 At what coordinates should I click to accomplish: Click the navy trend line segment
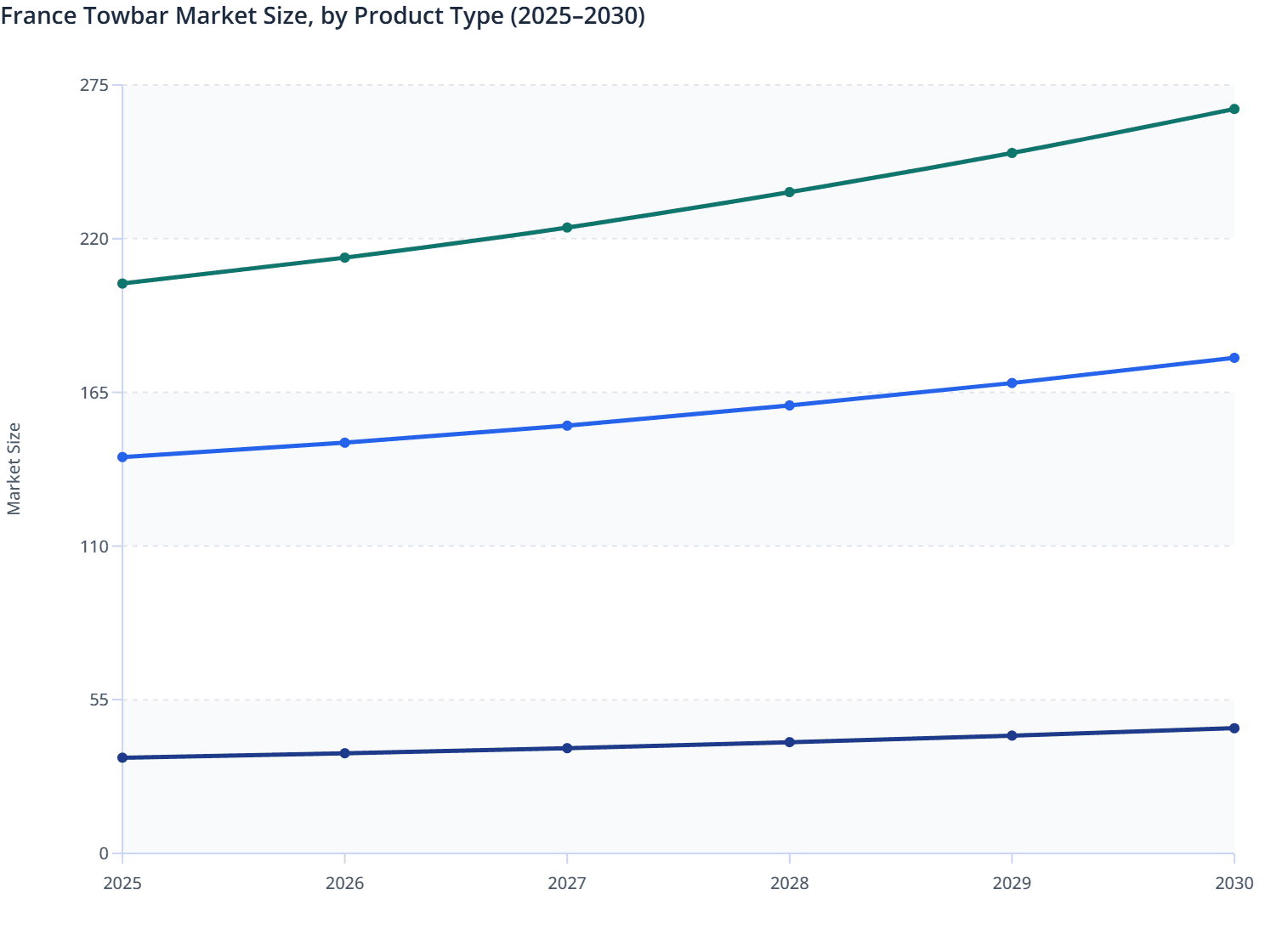pyautogui.click(x=680, y=745)
